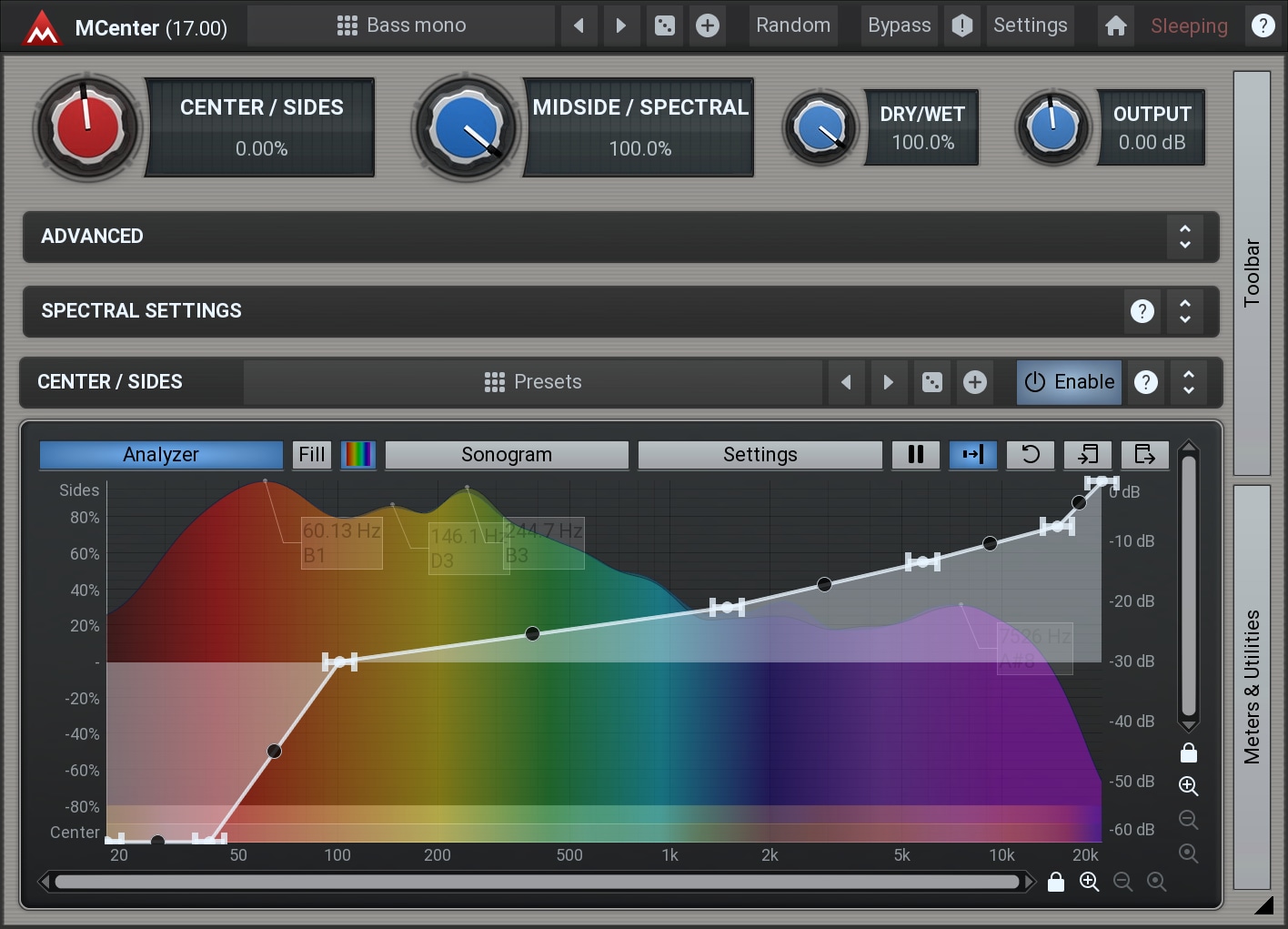Switch to the Sonogram view

click(507, 454)
